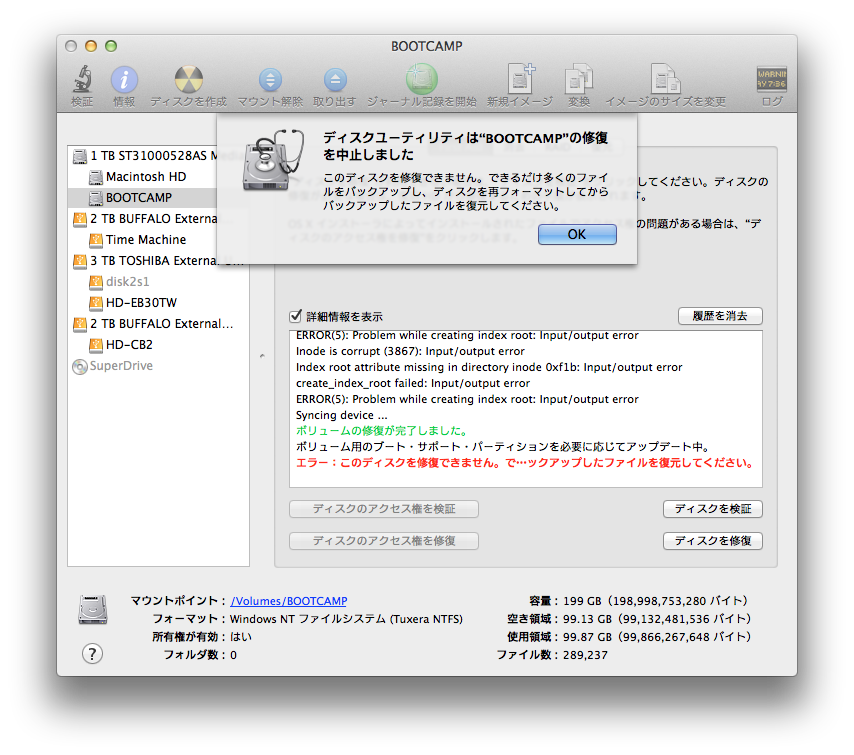Click the HD-EB30TW orange drive icon
The width and height of the screenshot is (854, 755).
[95, 303]
